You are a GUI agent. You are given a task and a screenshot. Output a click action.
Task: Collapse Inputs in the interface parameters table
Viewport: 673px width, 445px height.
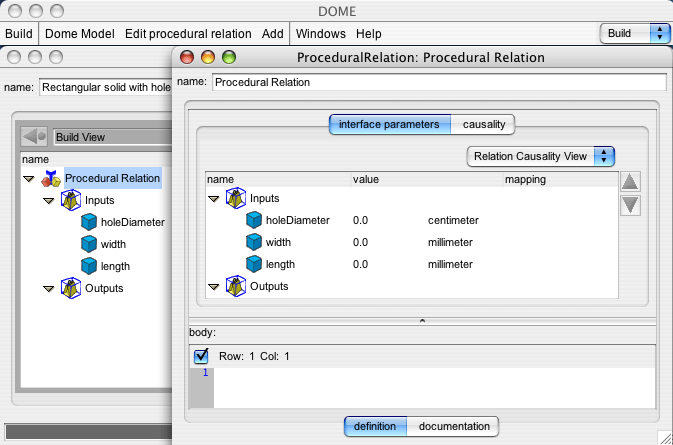click(x=213, y=199)
